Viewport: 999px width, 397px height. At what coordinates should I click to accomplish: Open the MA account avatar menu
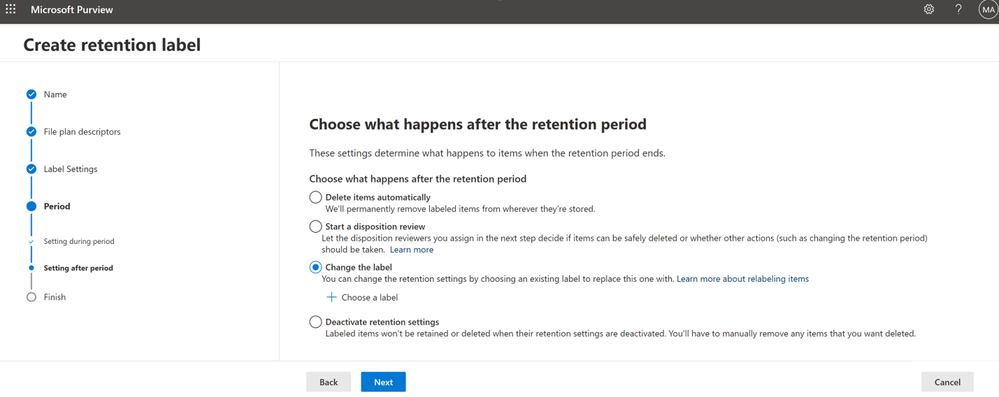pos(989,10)
